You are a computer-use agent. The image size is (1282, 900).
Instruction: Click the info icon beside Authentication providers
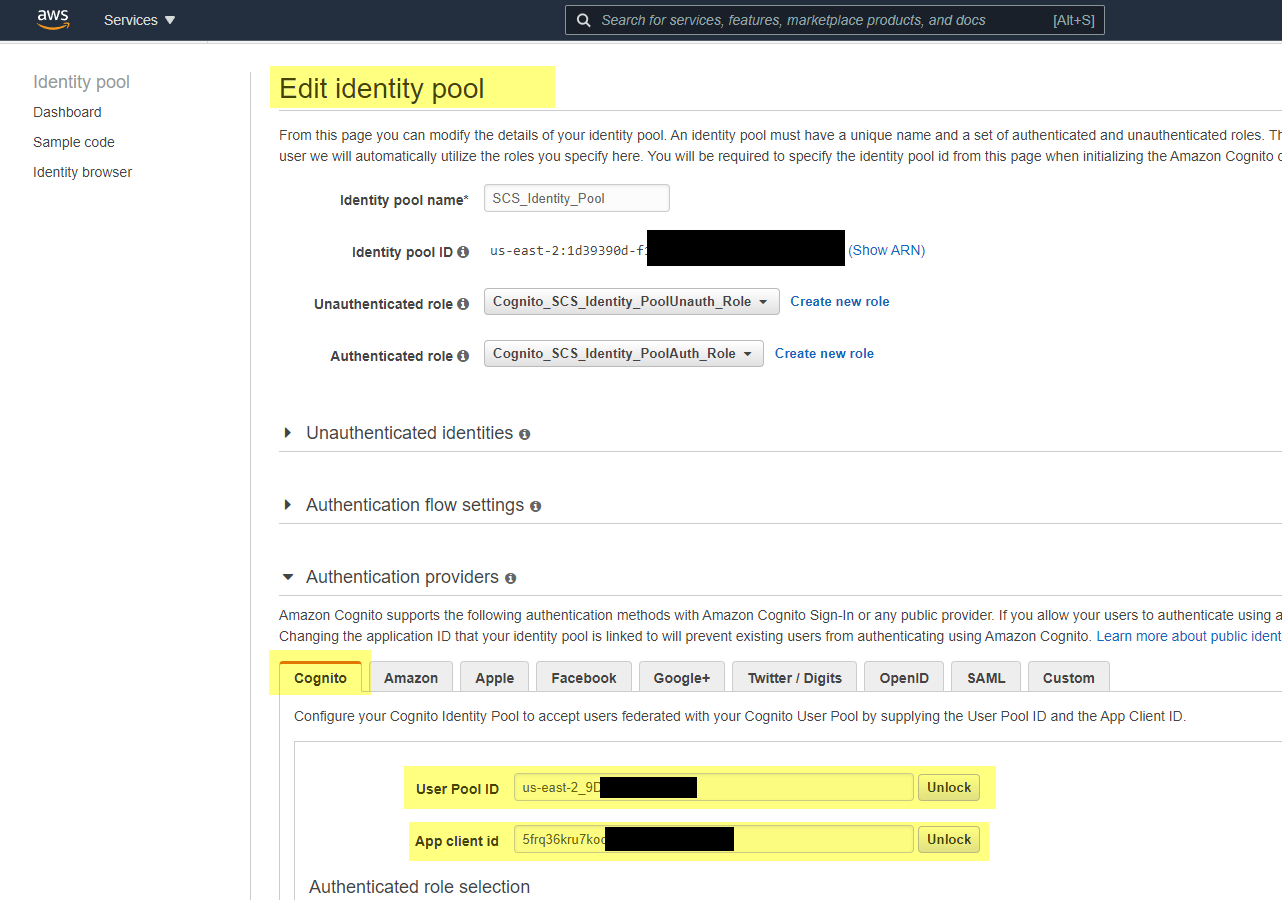[x=511, y=579]
